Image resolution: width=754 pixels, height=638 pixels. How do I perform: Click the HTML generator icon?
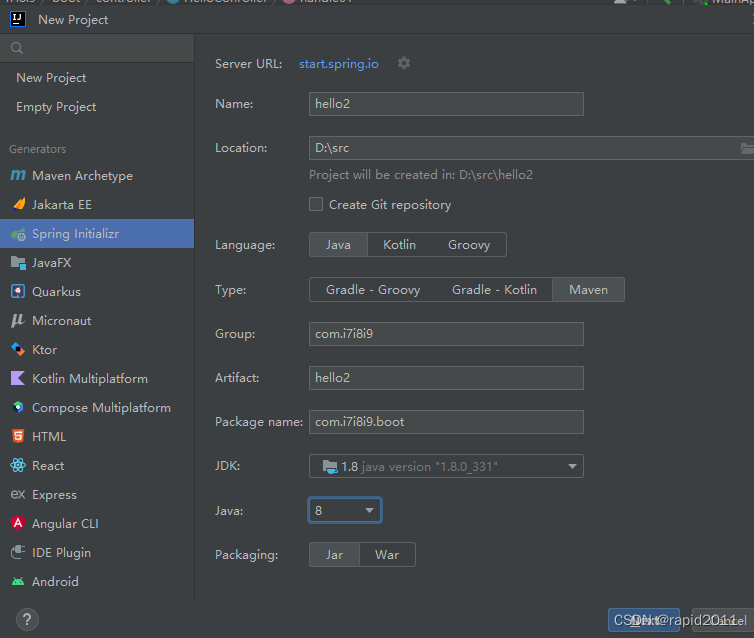click(18, 437)
